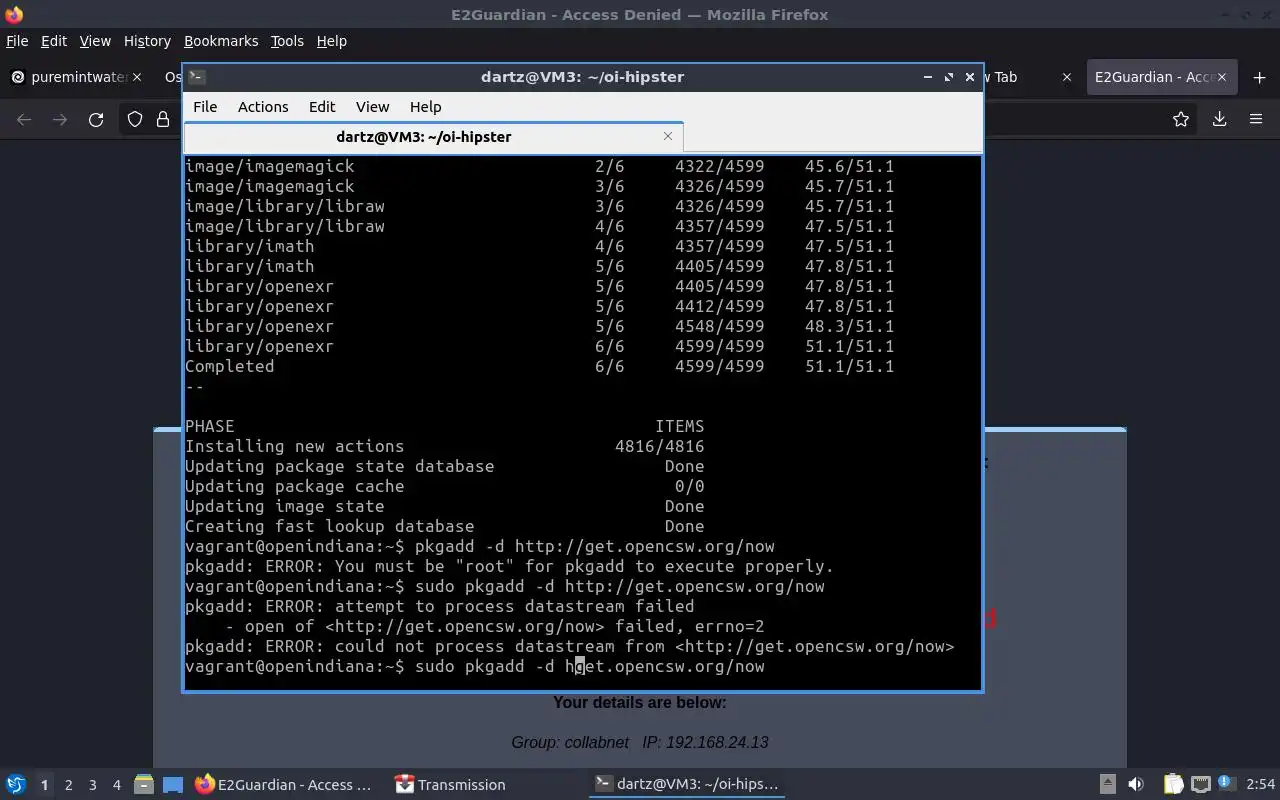This screenshot has height=800, width=1280.
Task: Click 'Your details are below:' page text
Action: [640, 702]
